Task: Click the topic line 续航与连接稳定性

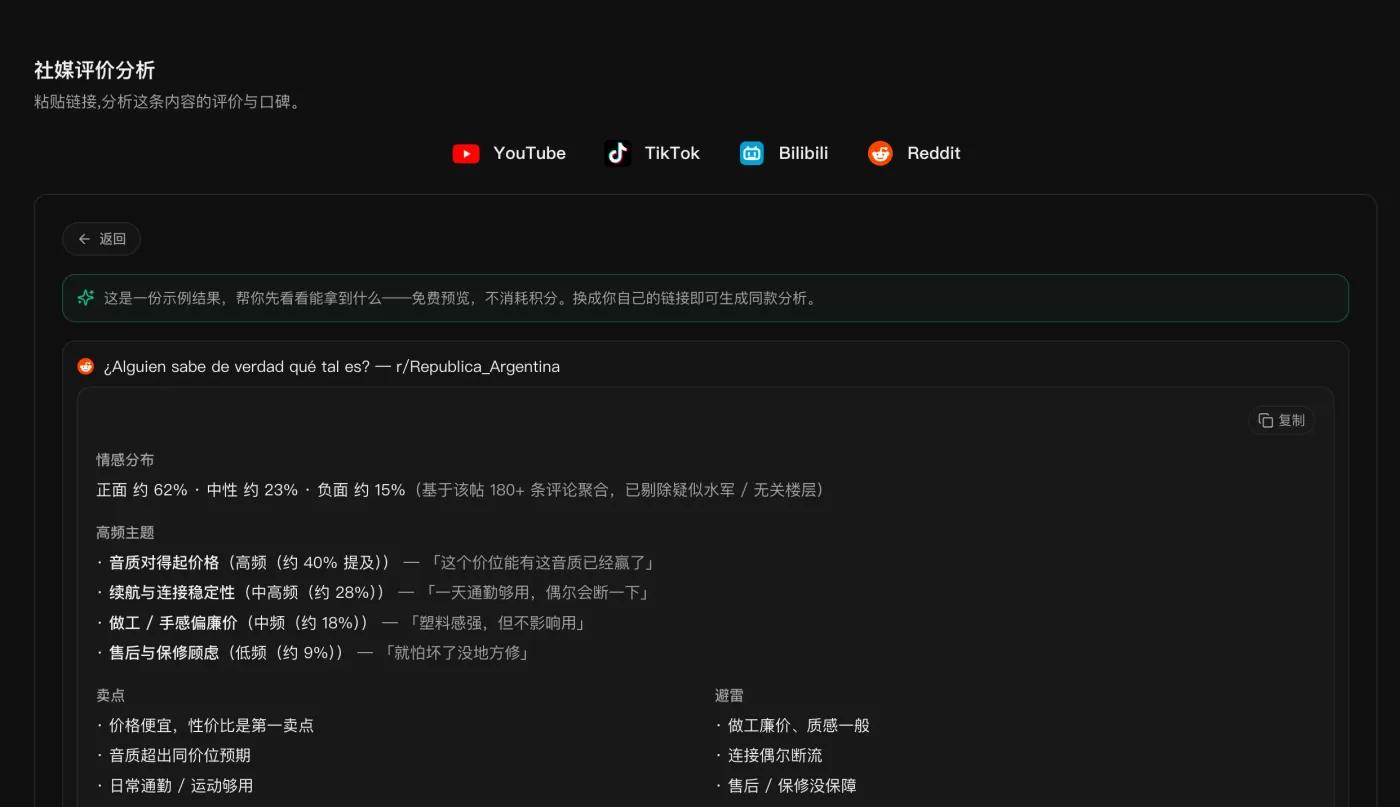Action: coord(372,593)
